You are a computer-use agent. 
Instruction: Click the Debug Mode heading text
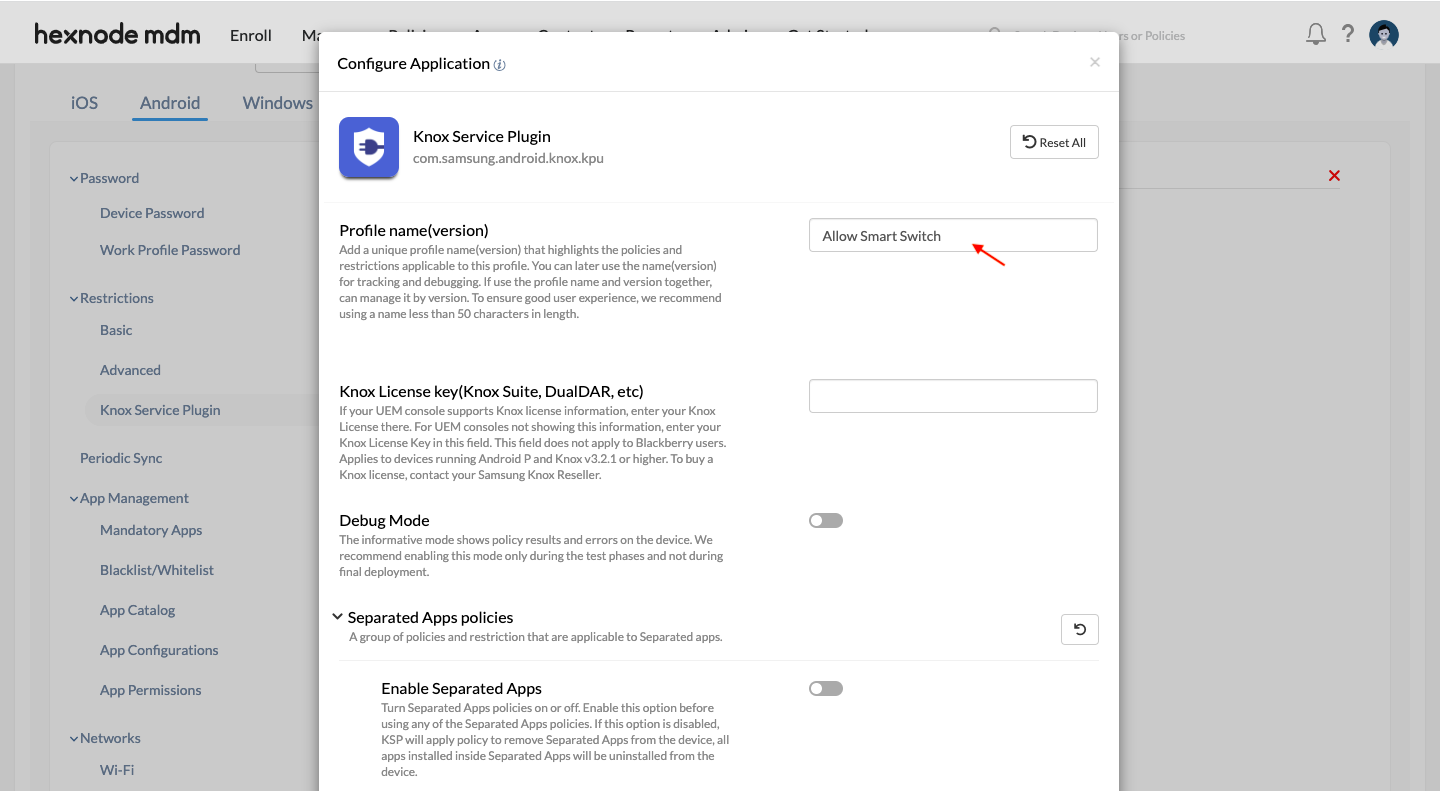click(x=384, y=520)
